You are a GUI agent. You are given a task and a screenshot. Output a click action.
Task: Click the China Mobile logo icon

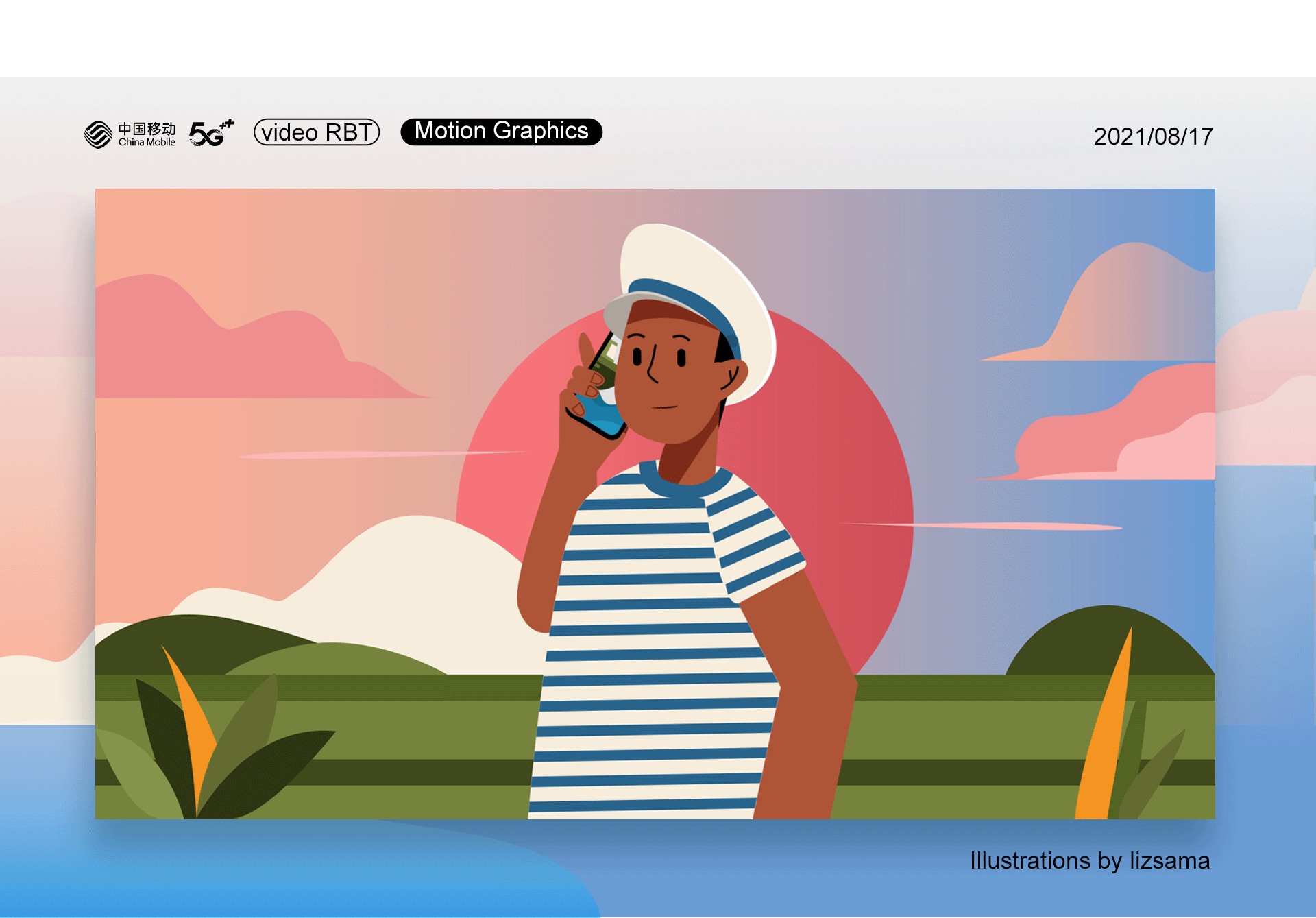coord(98,134)
